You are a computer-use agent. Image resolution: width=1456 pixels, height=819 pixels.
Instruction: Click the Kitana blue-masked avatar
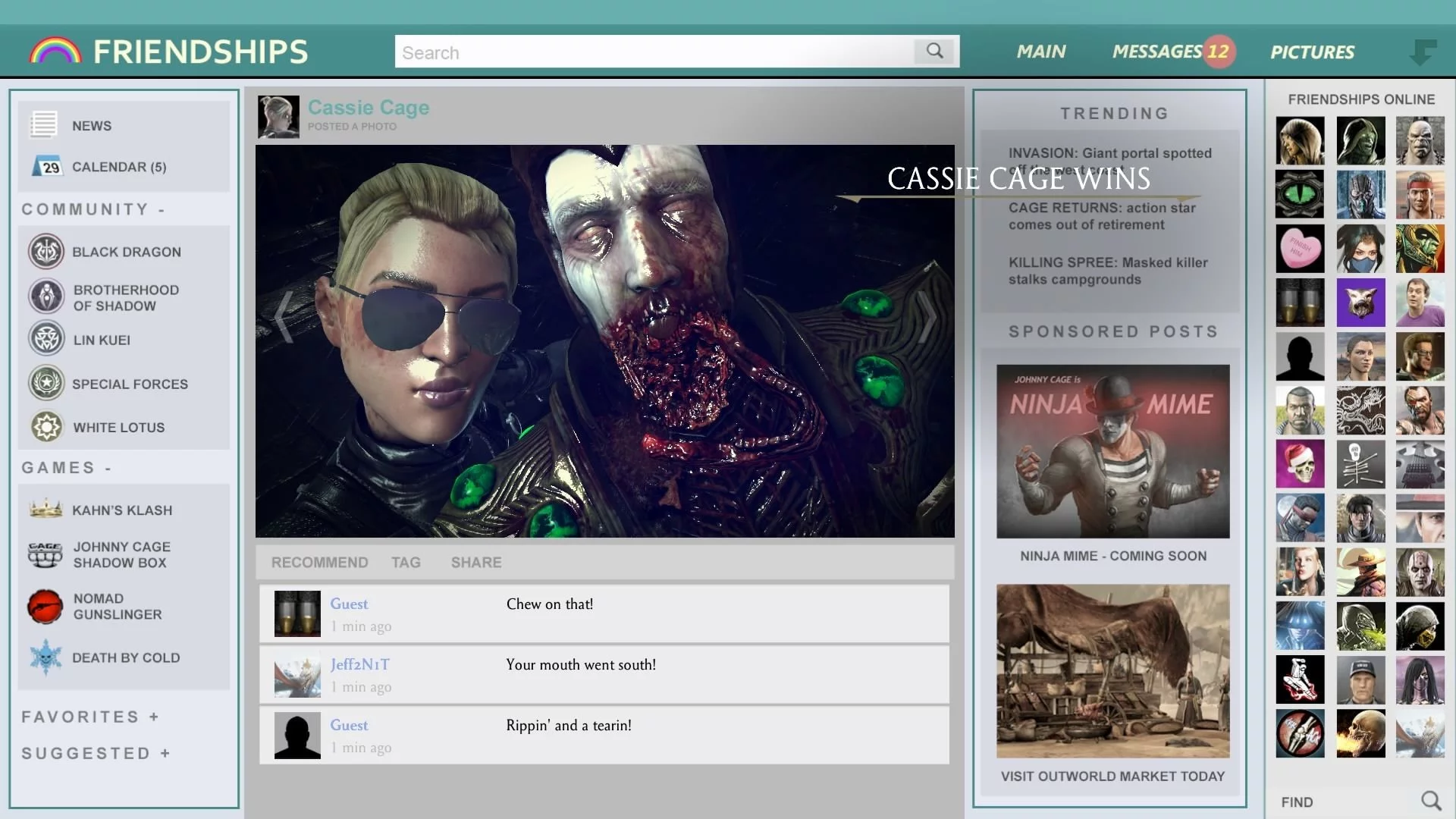pyautogui.click(x=1360, y=249)
